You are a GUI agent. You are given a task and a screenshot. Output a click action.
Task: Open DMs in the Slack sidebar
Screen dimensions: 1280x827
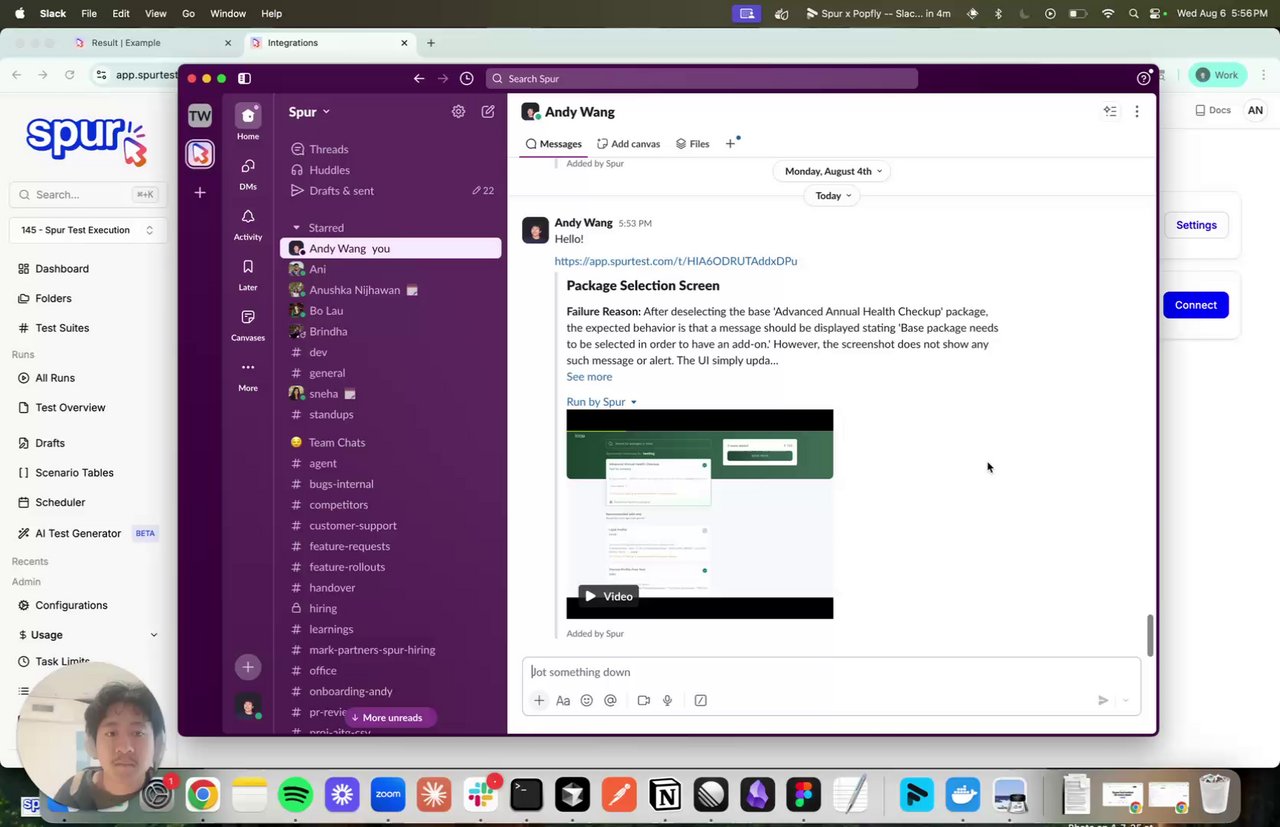click(248, 173)
